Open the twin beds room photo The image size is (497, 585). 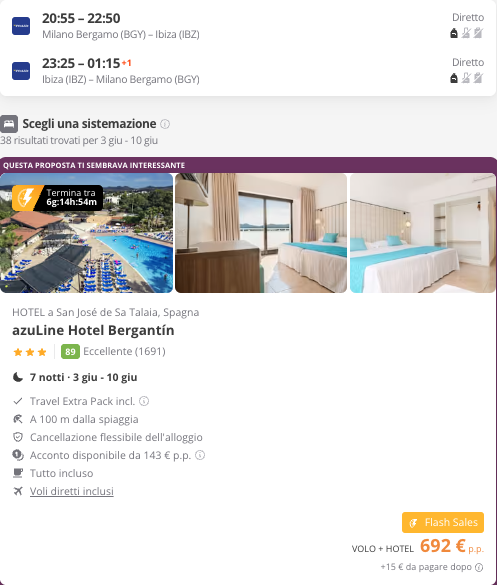(x=423, y=233)
